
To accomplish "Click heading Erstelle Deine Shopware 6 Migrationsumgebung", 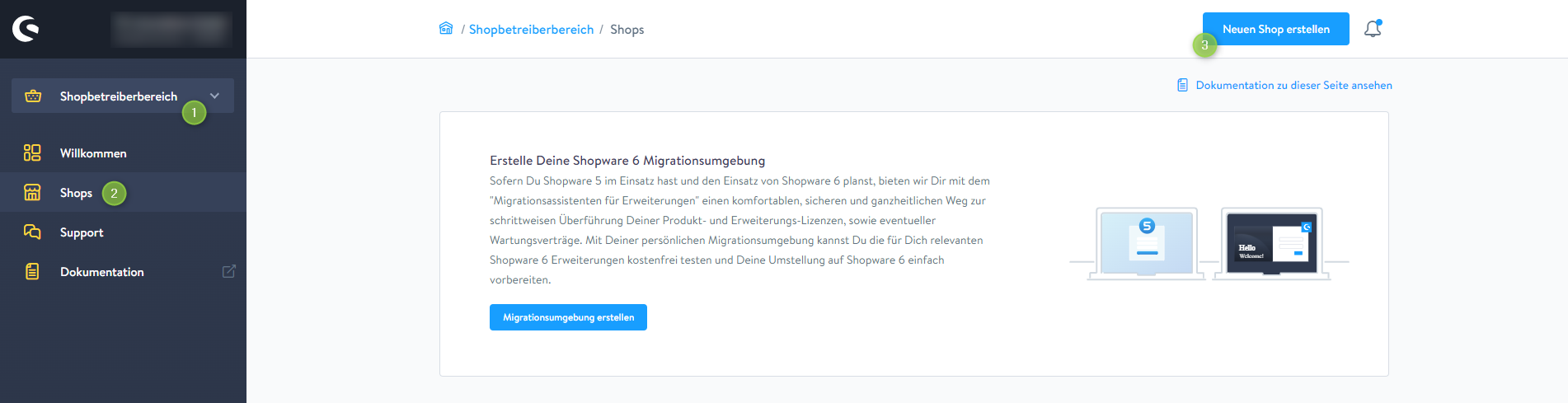I will pos(627,161).
